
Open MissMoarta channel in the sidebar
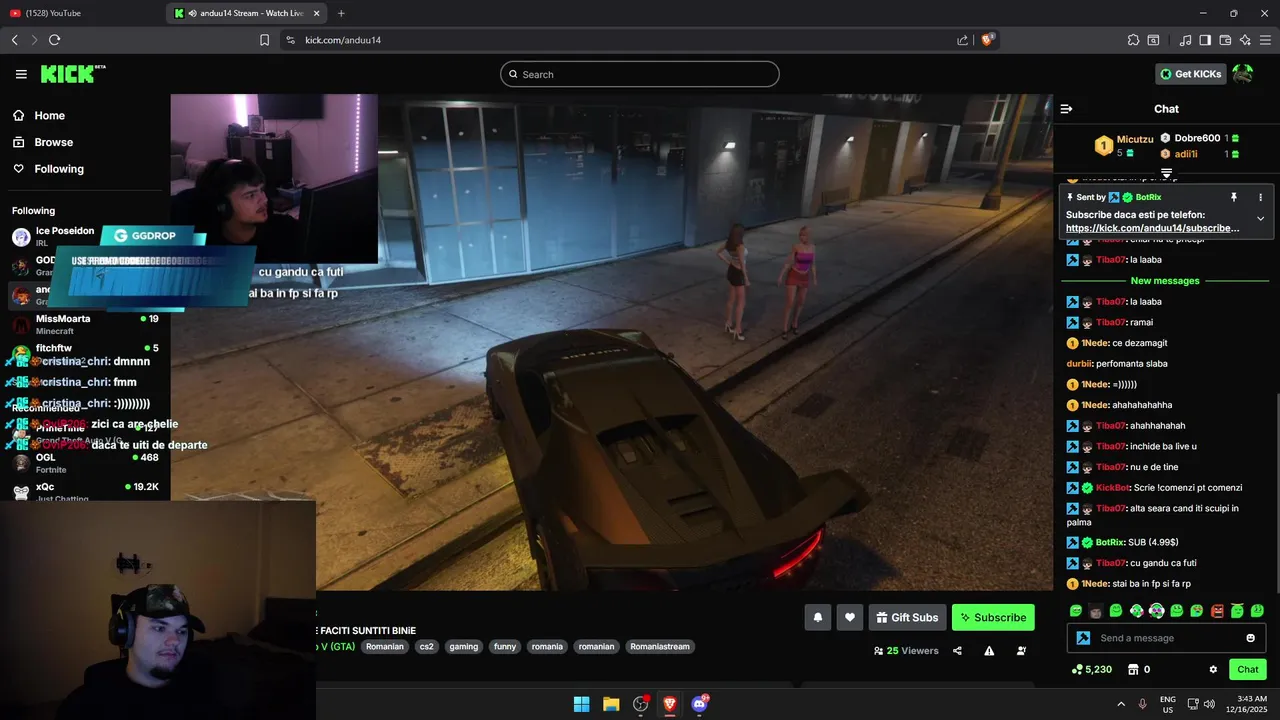[x=85, y=324]
